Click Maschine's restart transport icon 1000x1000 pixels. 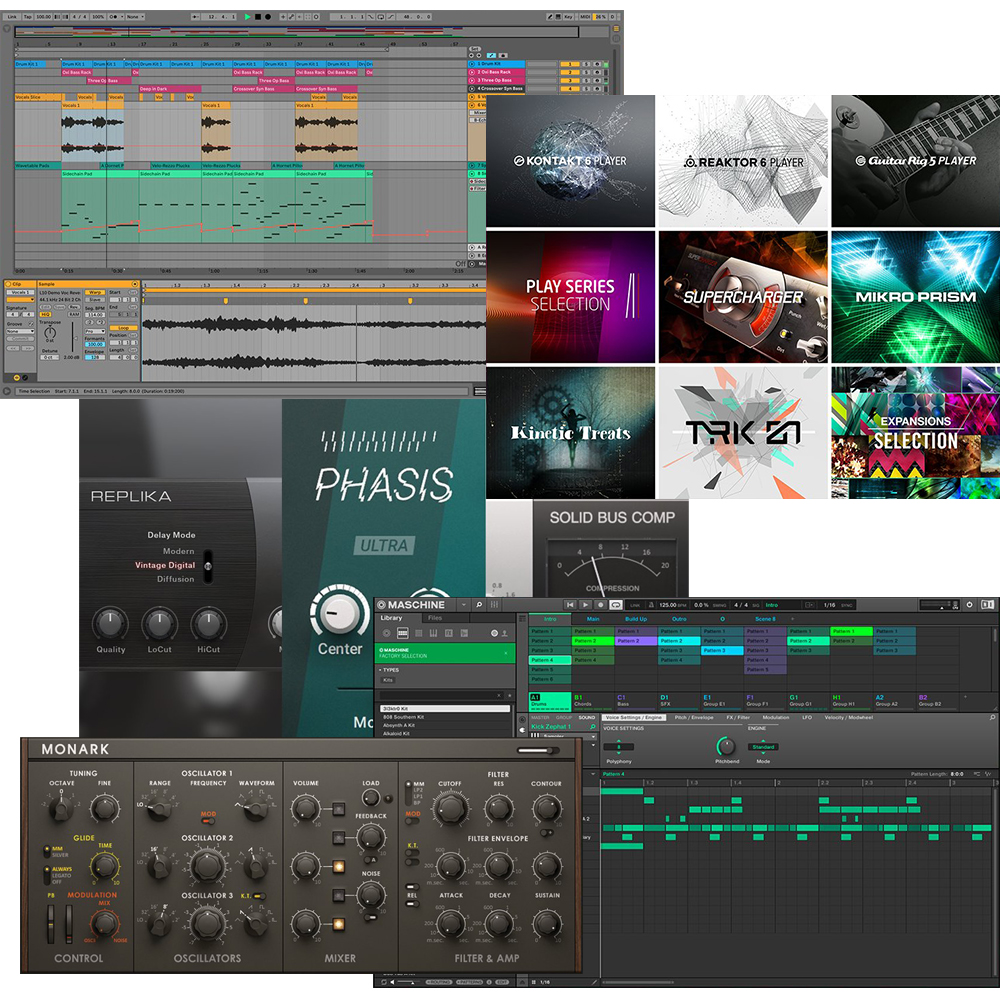(x=570, y=605)
